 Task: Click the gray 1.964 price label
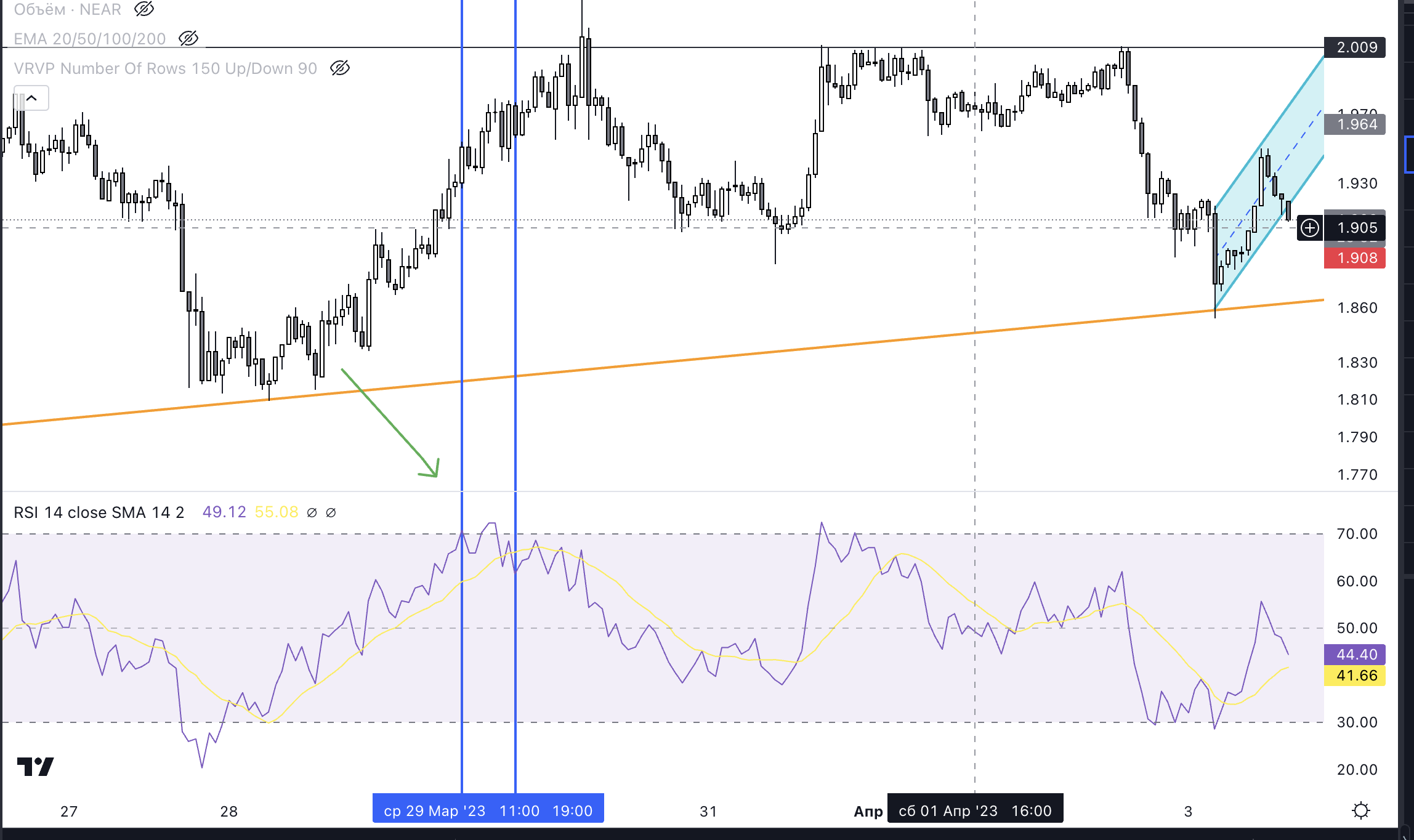(x=1355, y=124)
